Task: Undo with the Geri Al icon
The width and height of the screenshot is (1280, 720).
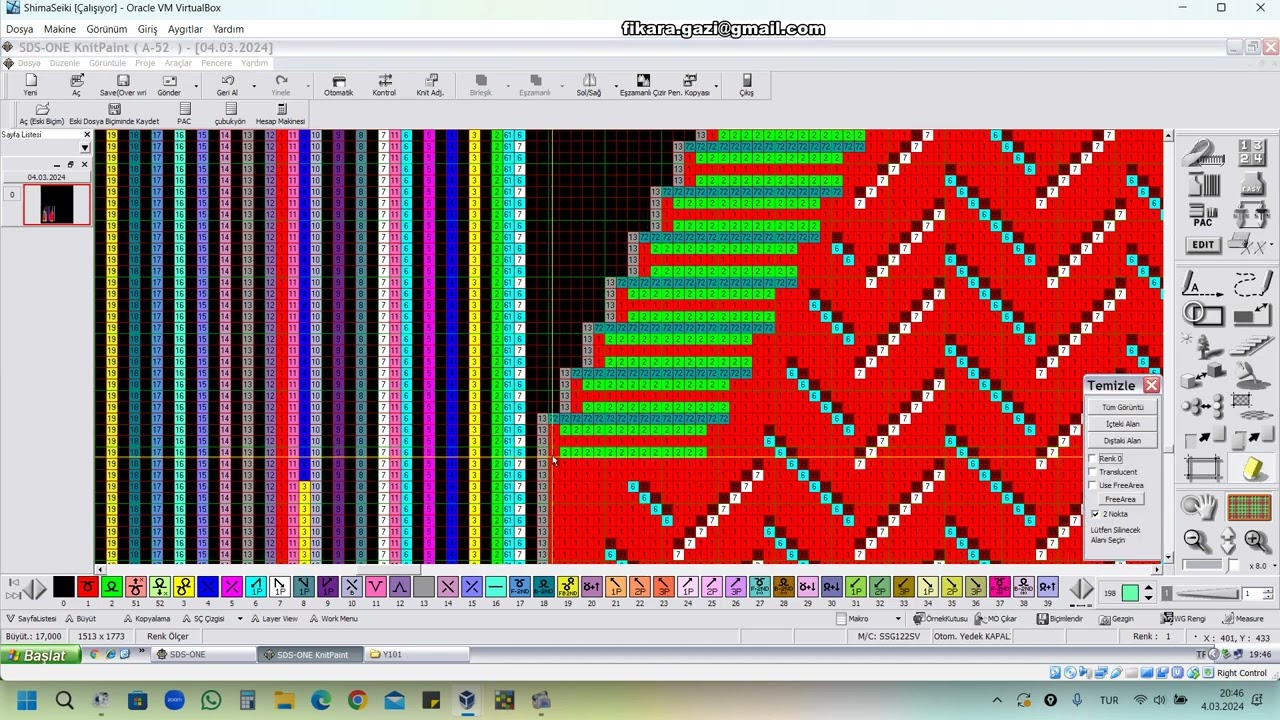Action: tap(227, 85)
